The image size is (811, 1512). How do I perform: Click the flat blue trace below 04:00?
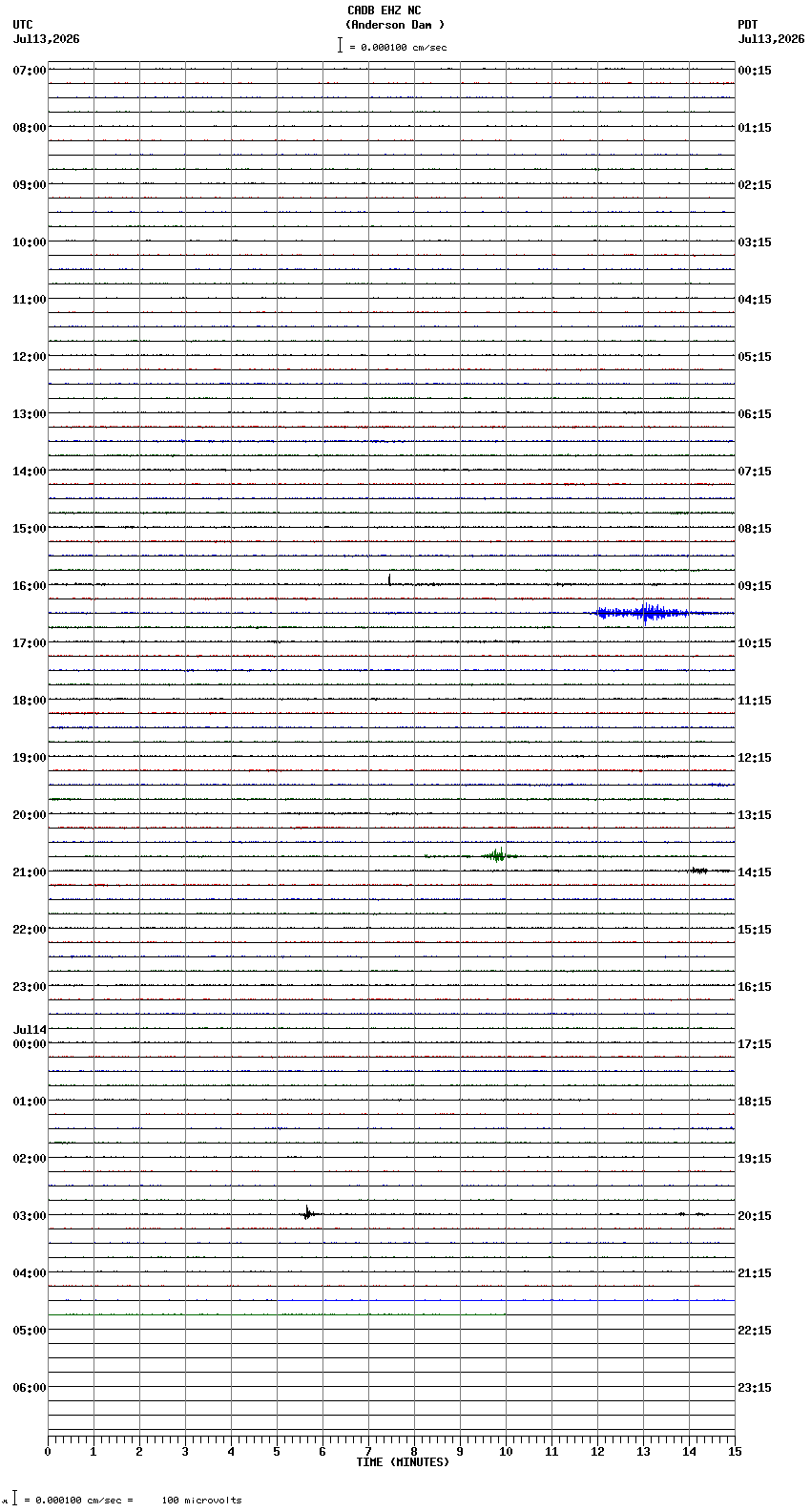(x=506, y=1300)
